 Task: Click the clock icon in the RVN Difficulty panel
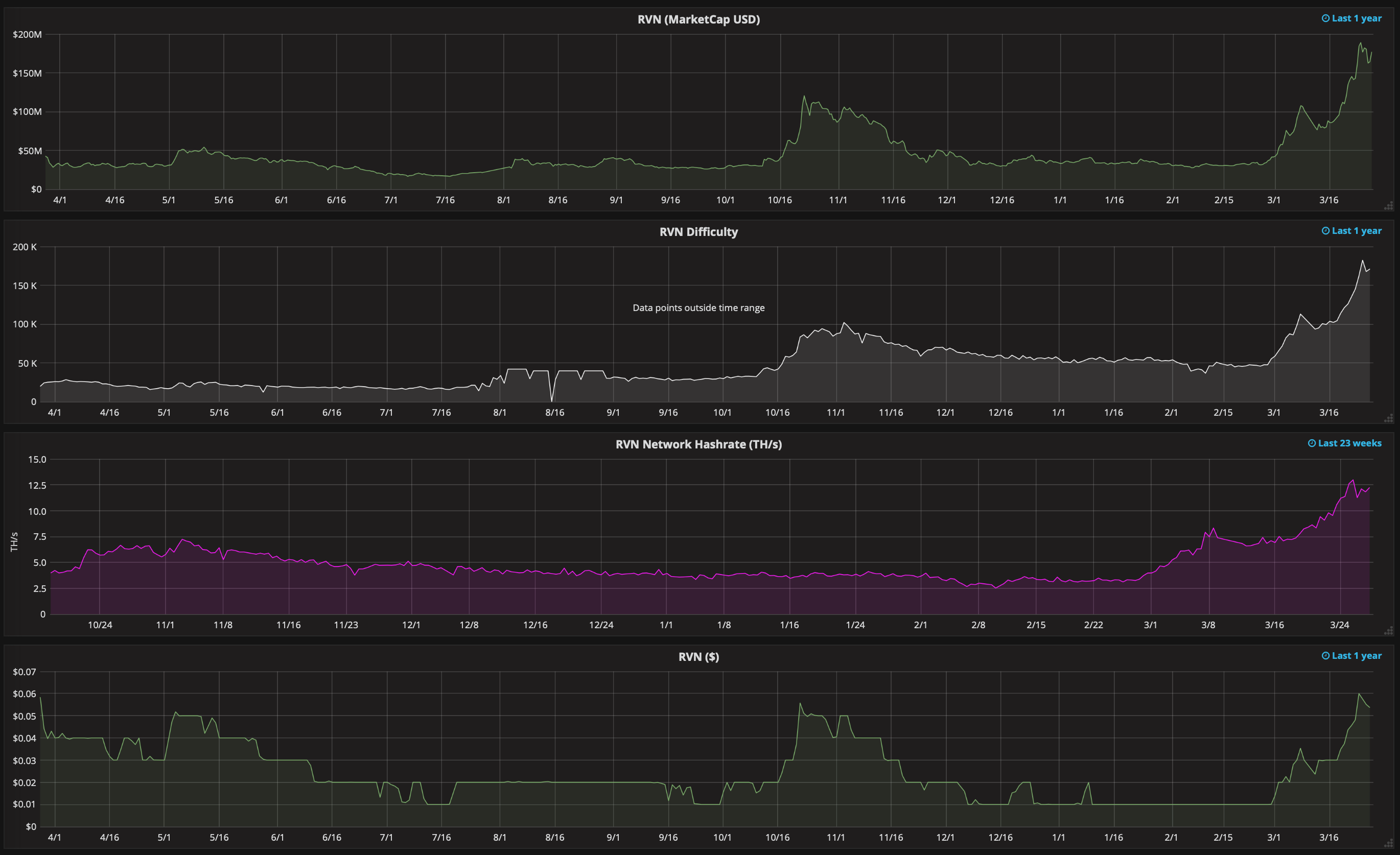1325,231
